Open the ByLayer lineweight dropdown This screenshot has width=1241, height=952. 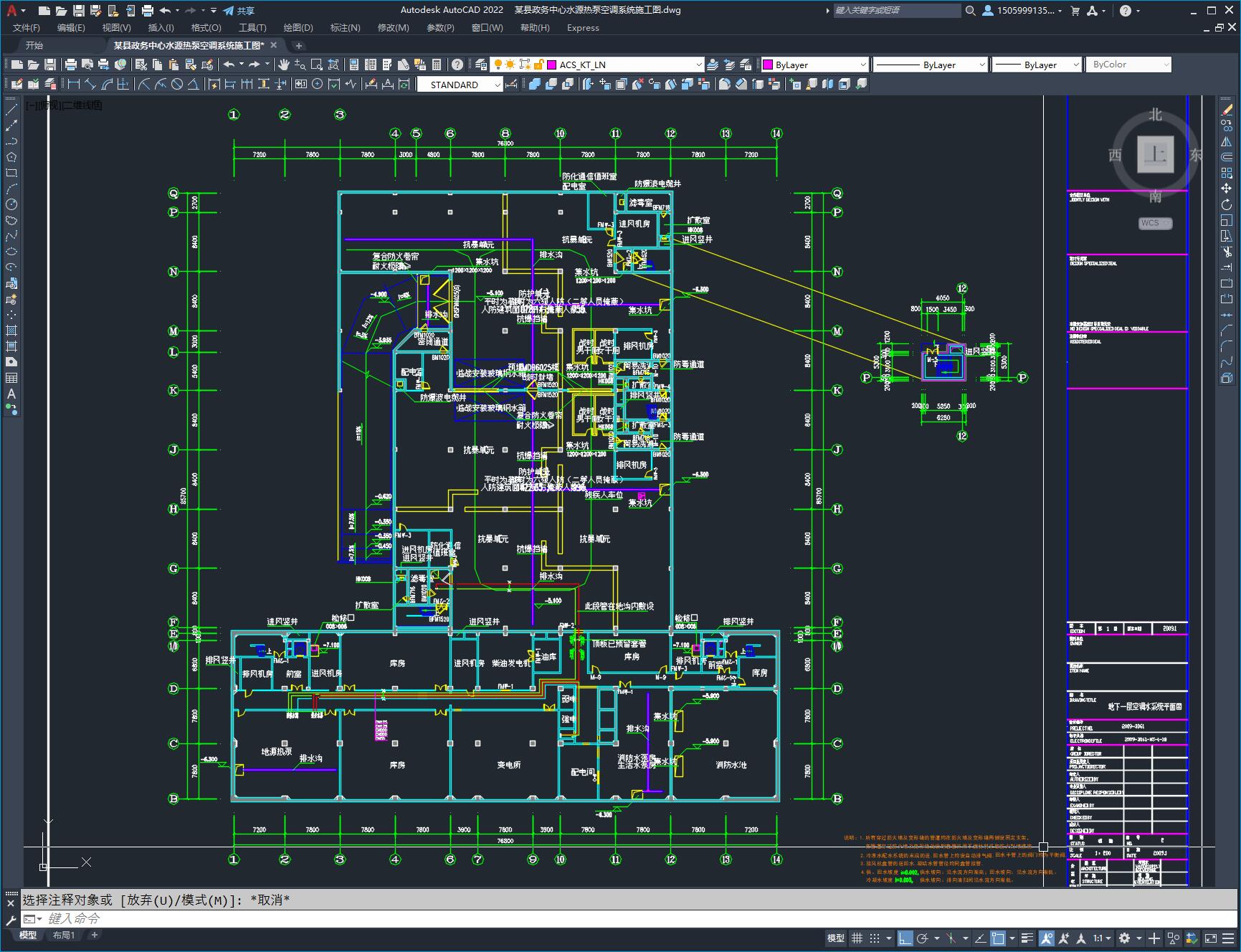click(1037, 65)
